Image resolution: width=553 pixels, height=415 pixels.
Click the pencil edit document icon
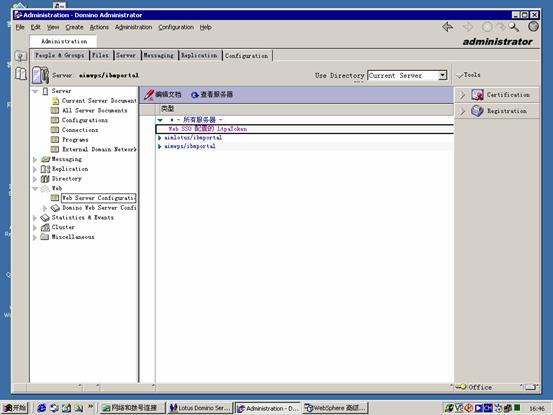coord(149,94)
